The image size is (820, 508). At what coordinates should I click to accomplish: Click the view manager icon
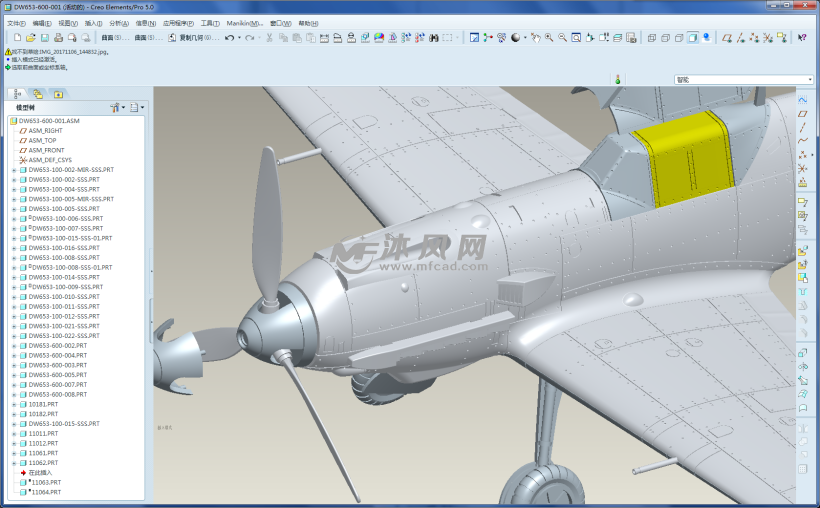pyautogui.click(x=631, y=38)
